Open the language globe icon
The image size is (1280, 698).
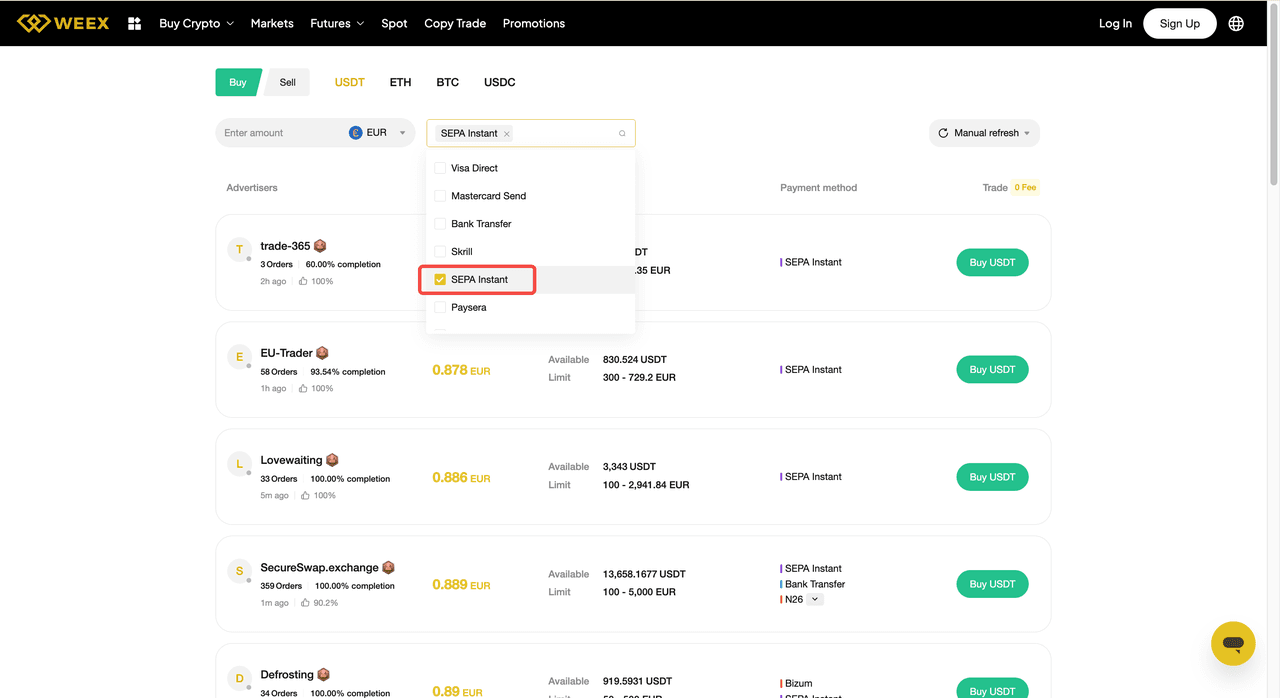pyautogui.click(x=1236, y=23)
